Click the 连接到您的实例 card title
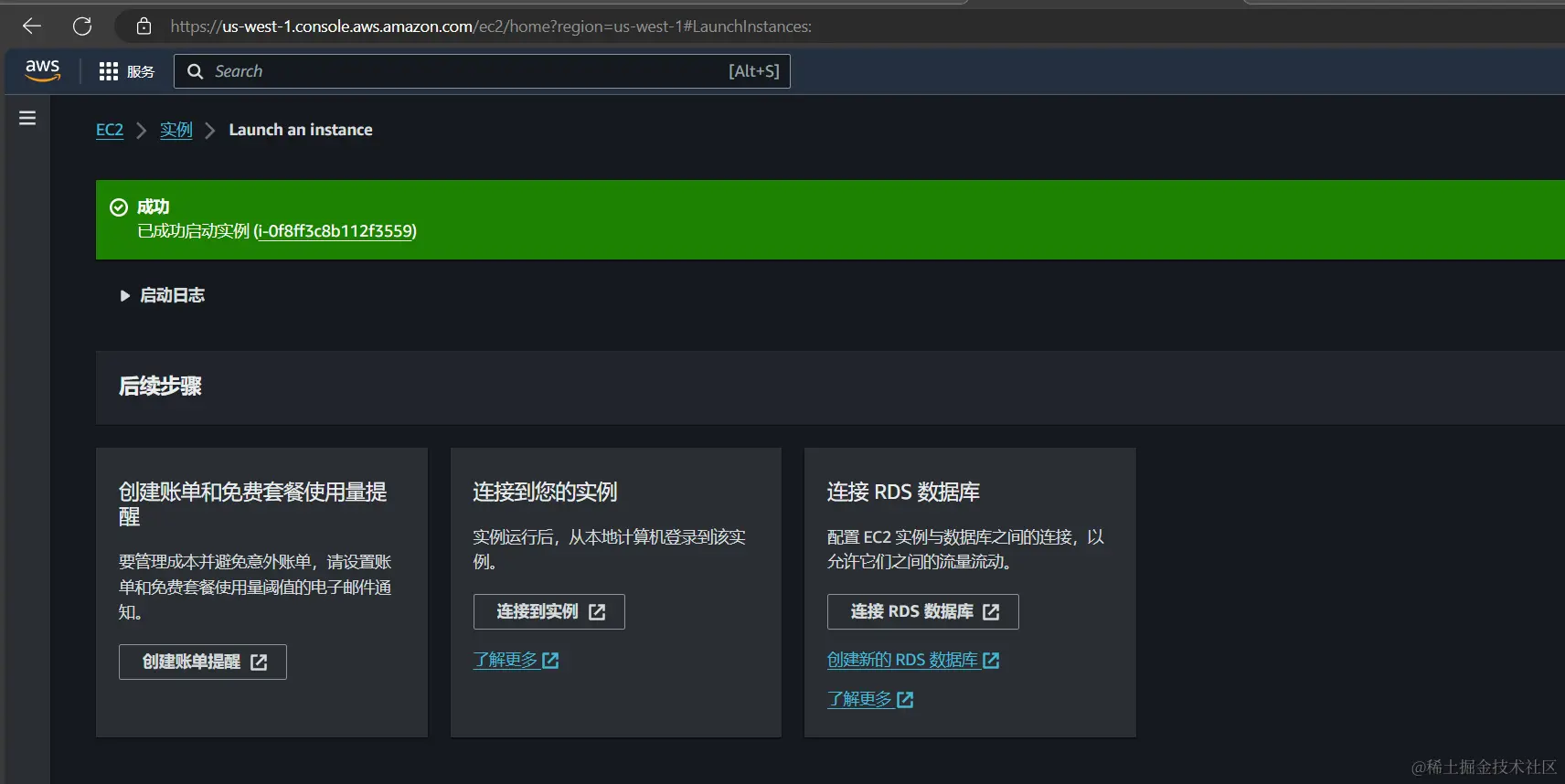The width and height of the screenshot is (1565, 784). tap(545, 492)
